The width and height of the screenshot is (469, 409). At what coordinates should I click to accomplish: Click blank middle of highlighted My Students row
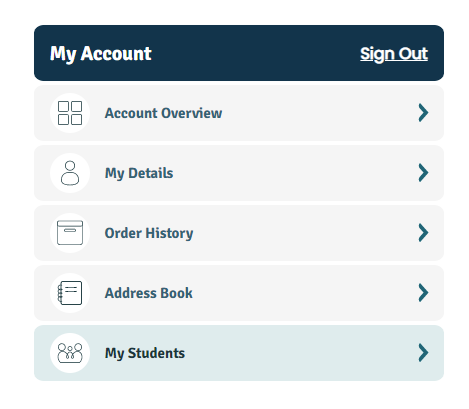[x=300, y=353]
